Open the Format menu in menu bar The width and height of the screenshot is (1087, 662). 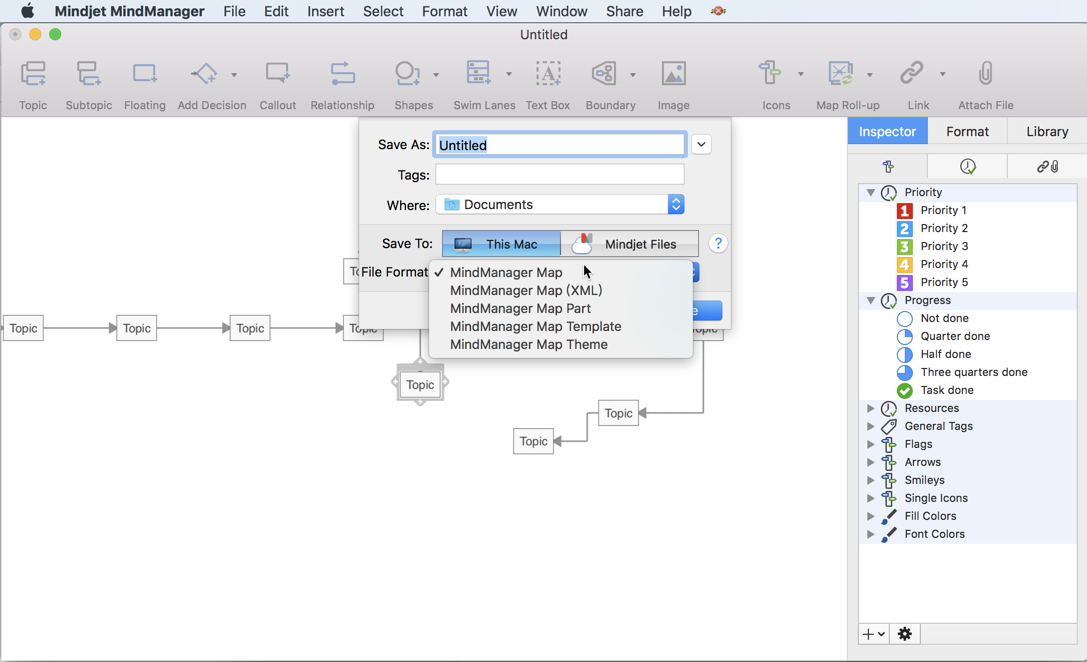tap(444, 11)
